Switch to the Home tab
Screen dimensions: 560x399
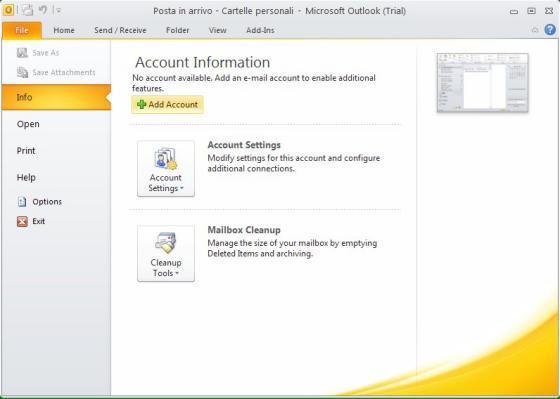(x=64, y=30)
